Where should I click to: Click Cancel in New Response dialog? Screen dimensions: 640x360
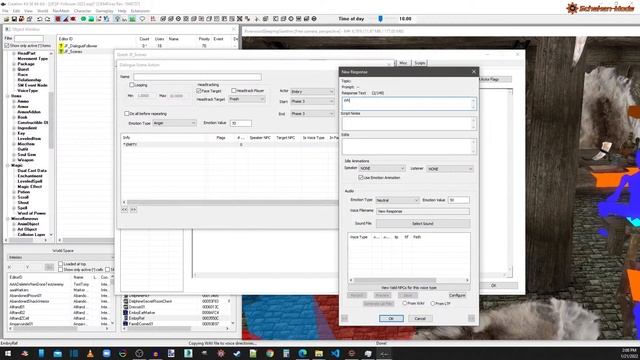[x=420, y=318]
